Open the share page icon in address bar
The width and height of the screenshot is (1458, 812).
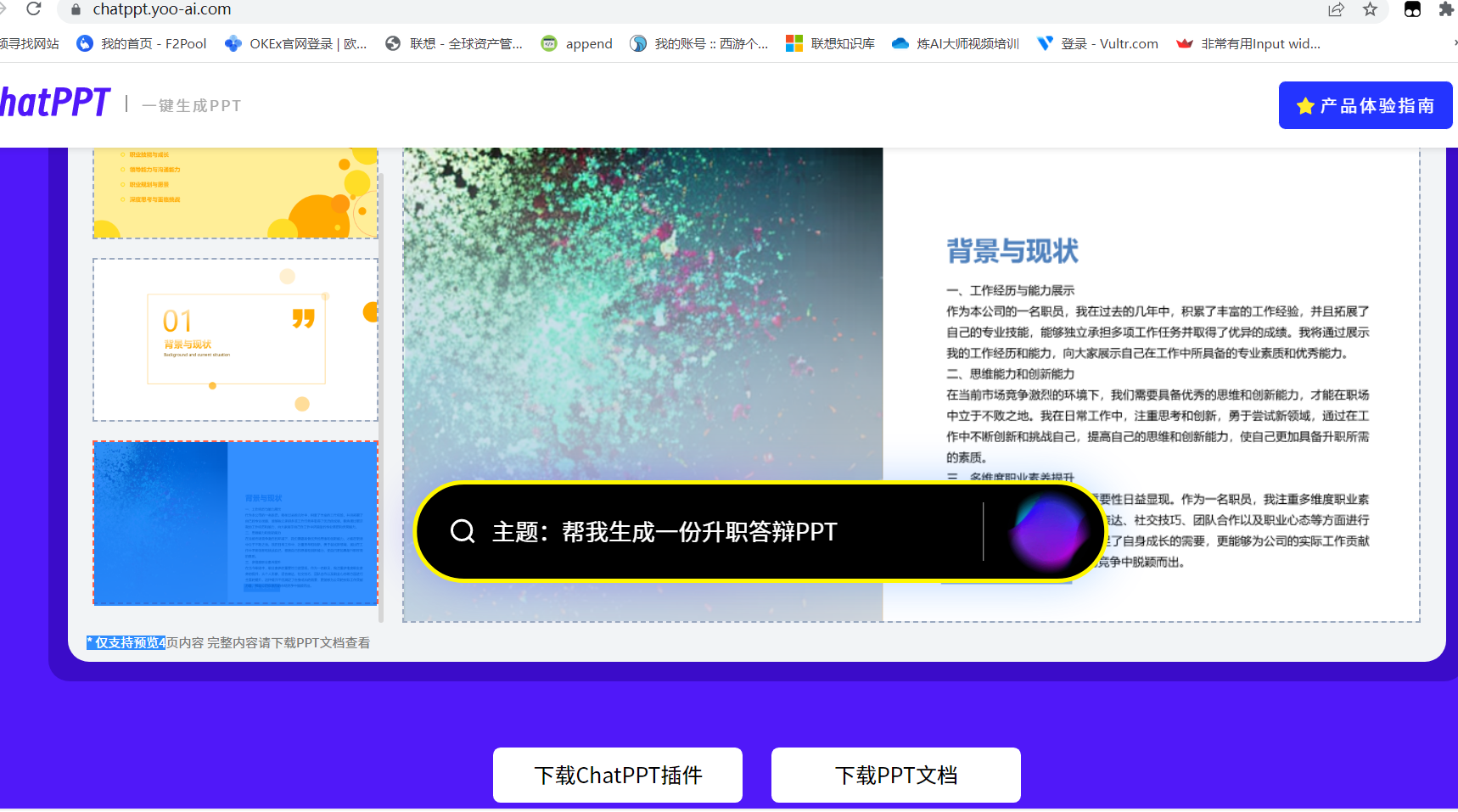[1337, 9]
